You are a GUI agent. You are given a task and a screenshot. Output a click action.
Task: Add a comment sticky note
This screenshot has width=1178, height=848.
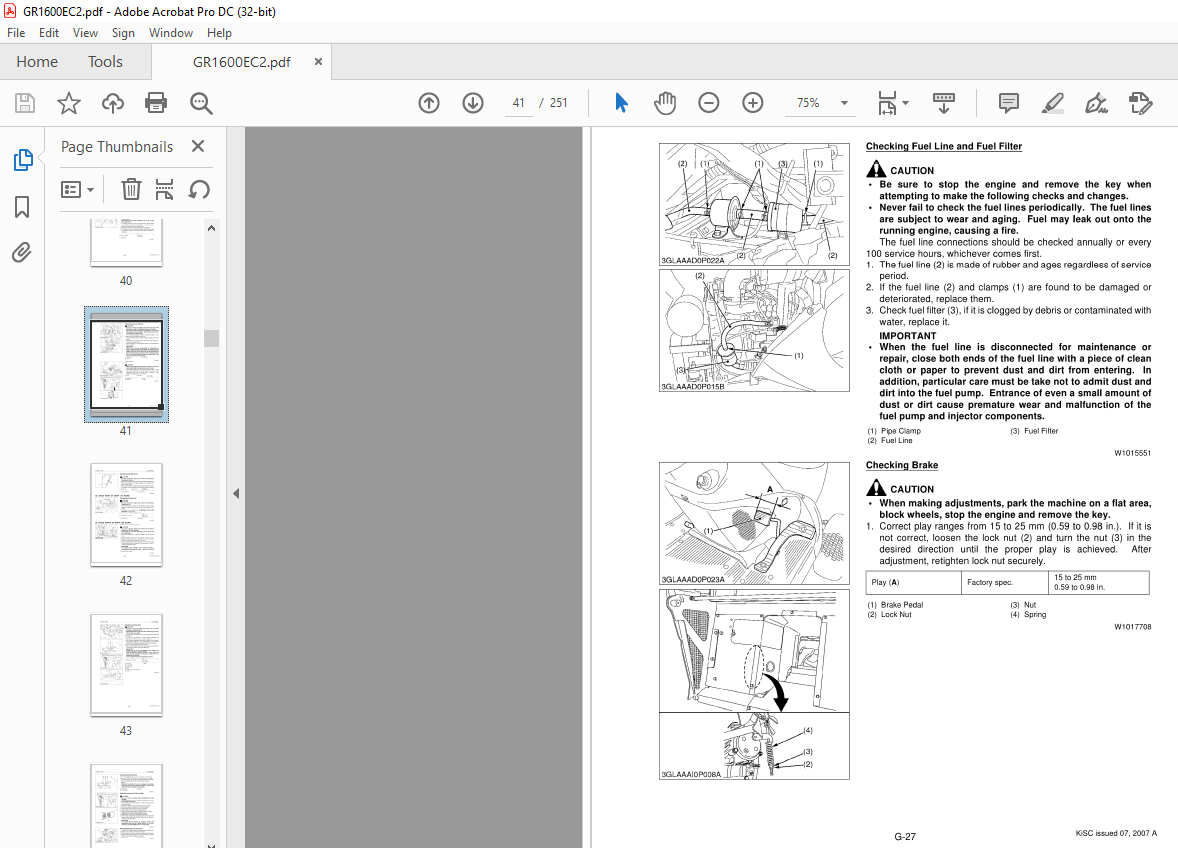pos(1009,103)
